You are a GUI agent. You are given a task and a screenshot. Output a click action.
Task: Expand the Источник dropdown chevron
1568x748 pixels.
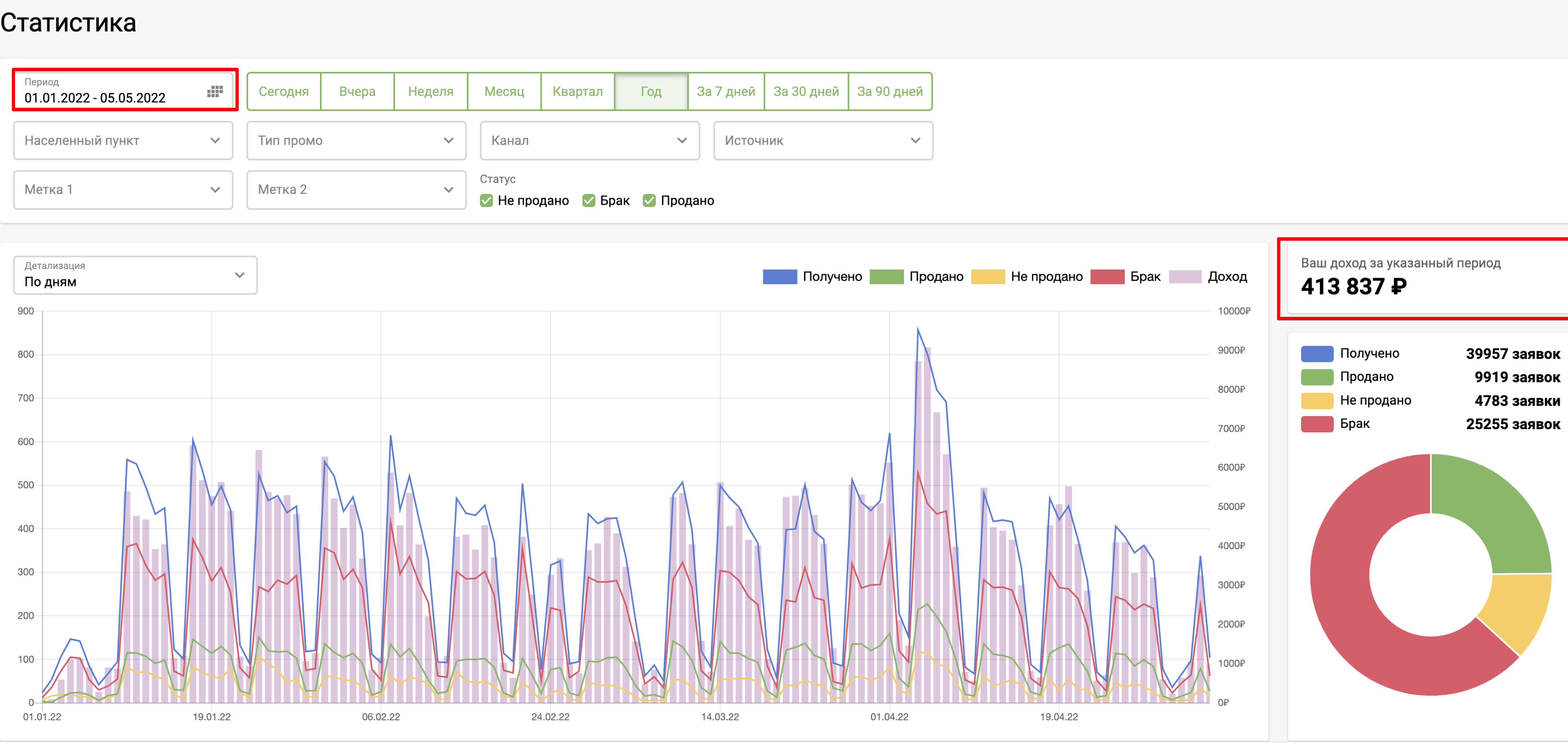[x=915, y=141]
